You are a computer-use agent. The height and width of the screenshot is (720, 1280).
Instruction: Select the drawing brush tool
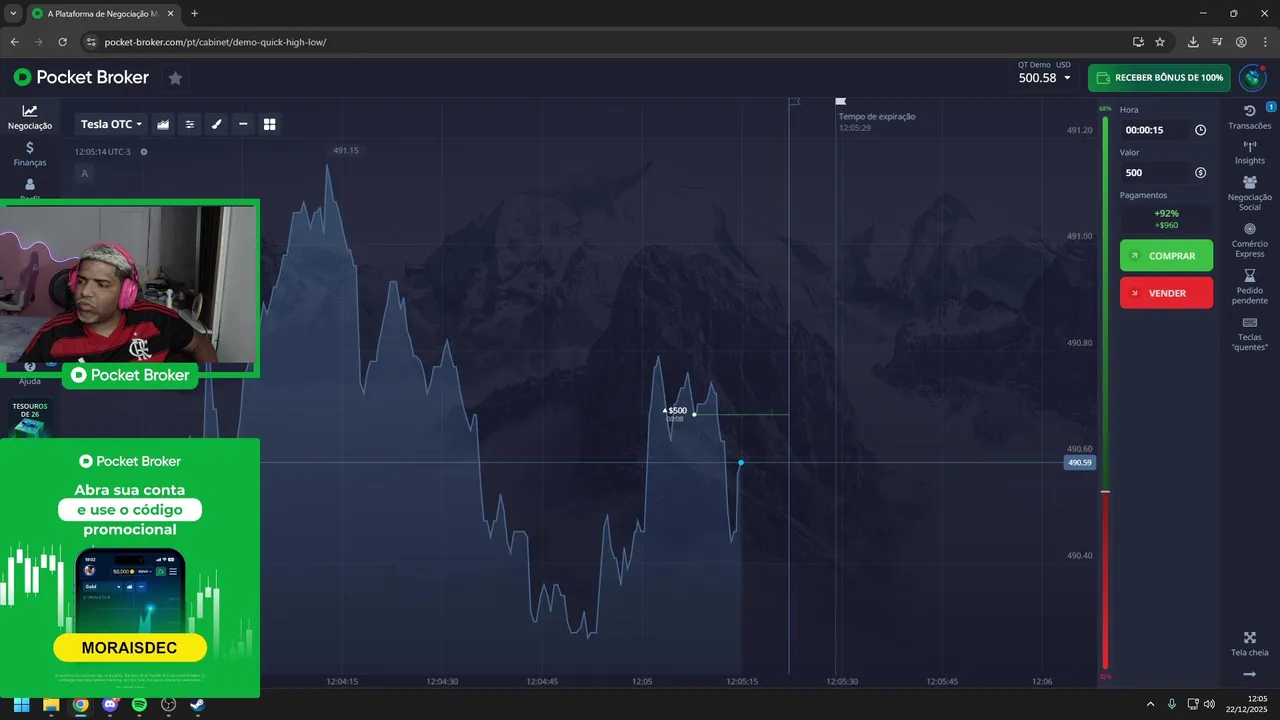coord(216,124)
